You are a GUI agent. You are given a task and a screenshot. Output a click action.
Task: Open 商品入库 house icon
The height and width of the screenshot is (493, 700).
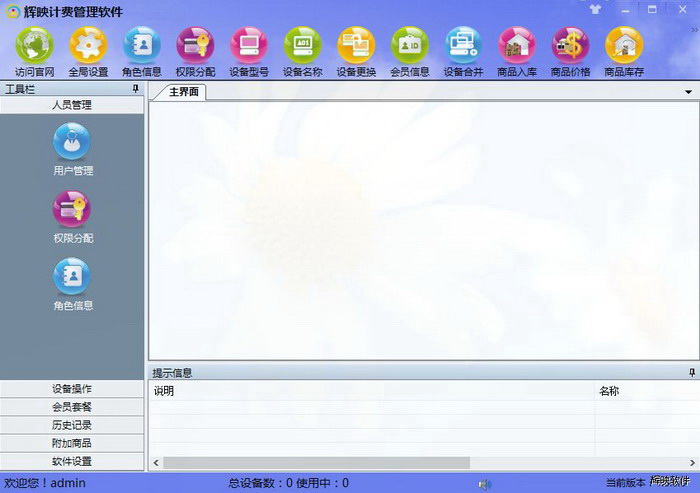coord(517,46)
